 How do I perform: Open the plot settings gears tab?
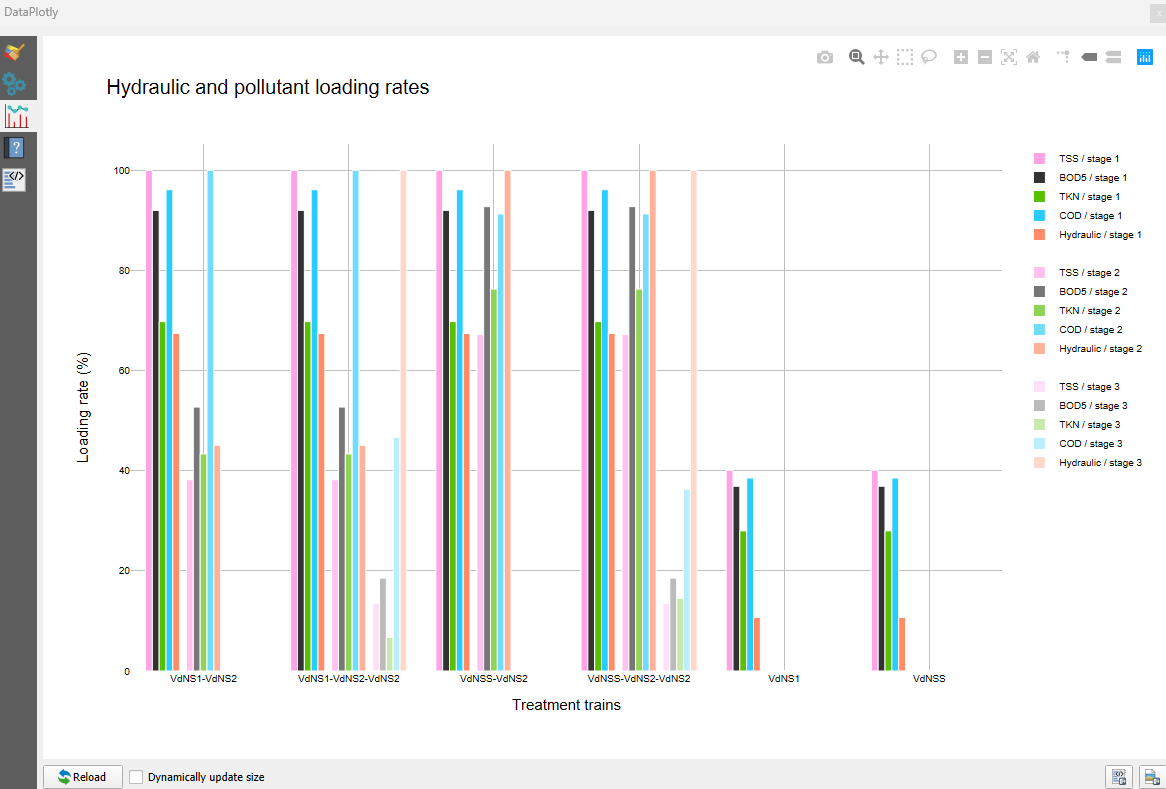pos(15,84)
